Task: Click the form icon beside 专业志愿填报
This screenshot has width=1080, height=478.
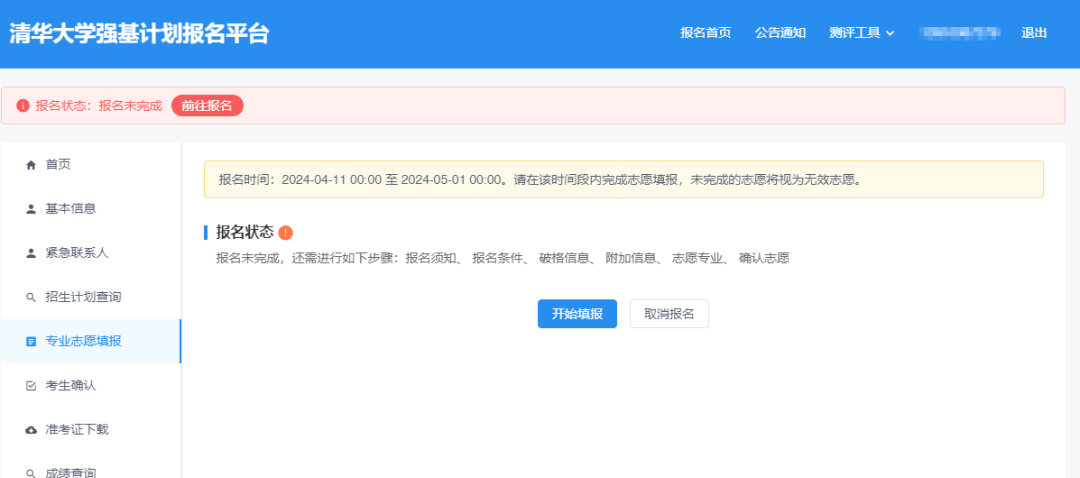Action: coord(30,342)
